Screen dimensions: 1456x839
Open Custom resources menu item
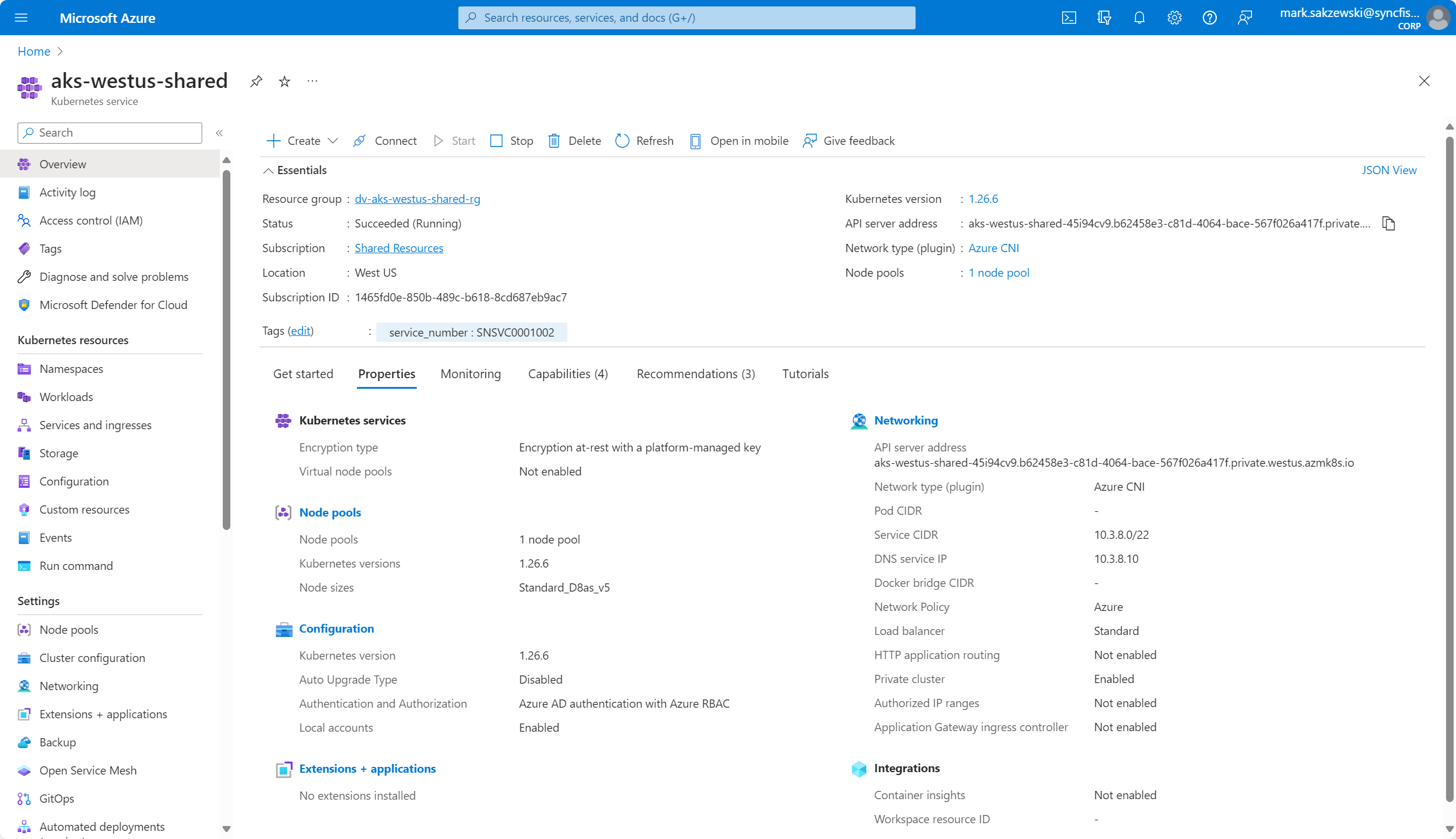pos(110,509)
